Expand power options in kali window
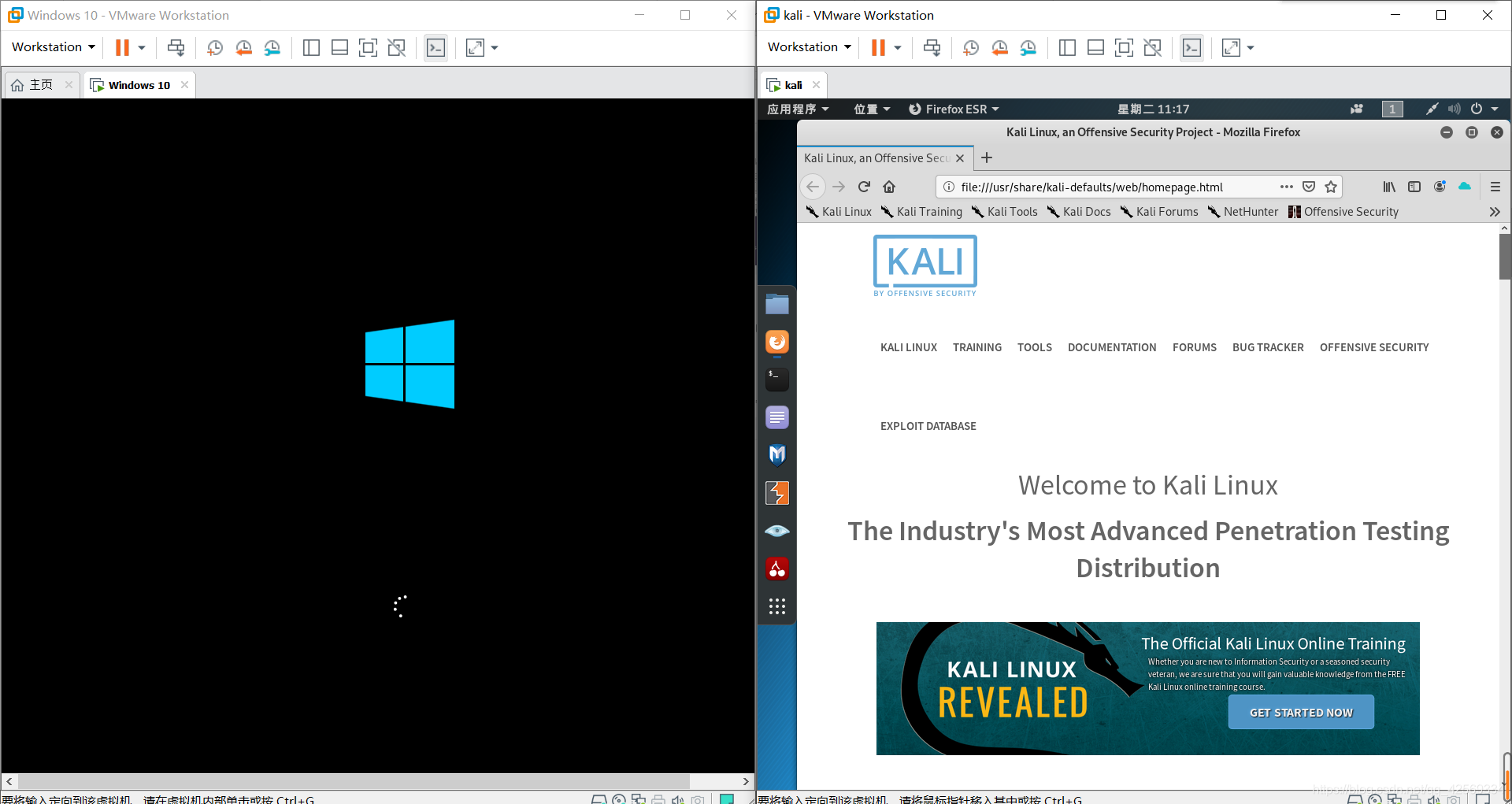This screenshot has height=804, width=1512. pyautogui.click(x=898, y=47)
